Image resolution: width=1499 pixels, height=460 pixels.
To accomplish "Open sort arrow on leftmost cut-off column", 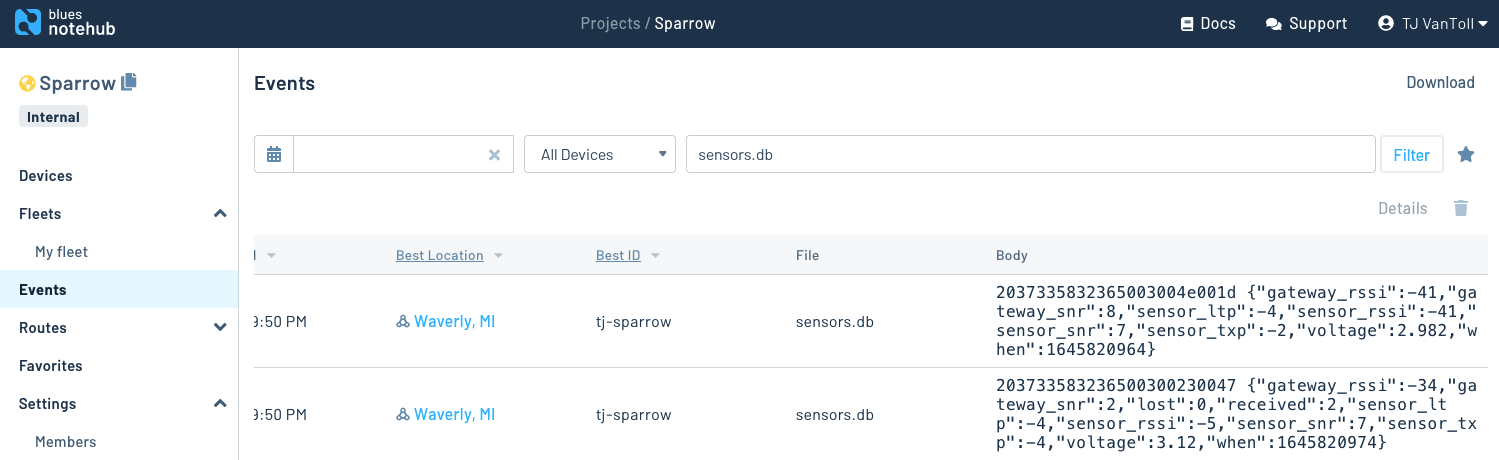I will coord(270,256).
